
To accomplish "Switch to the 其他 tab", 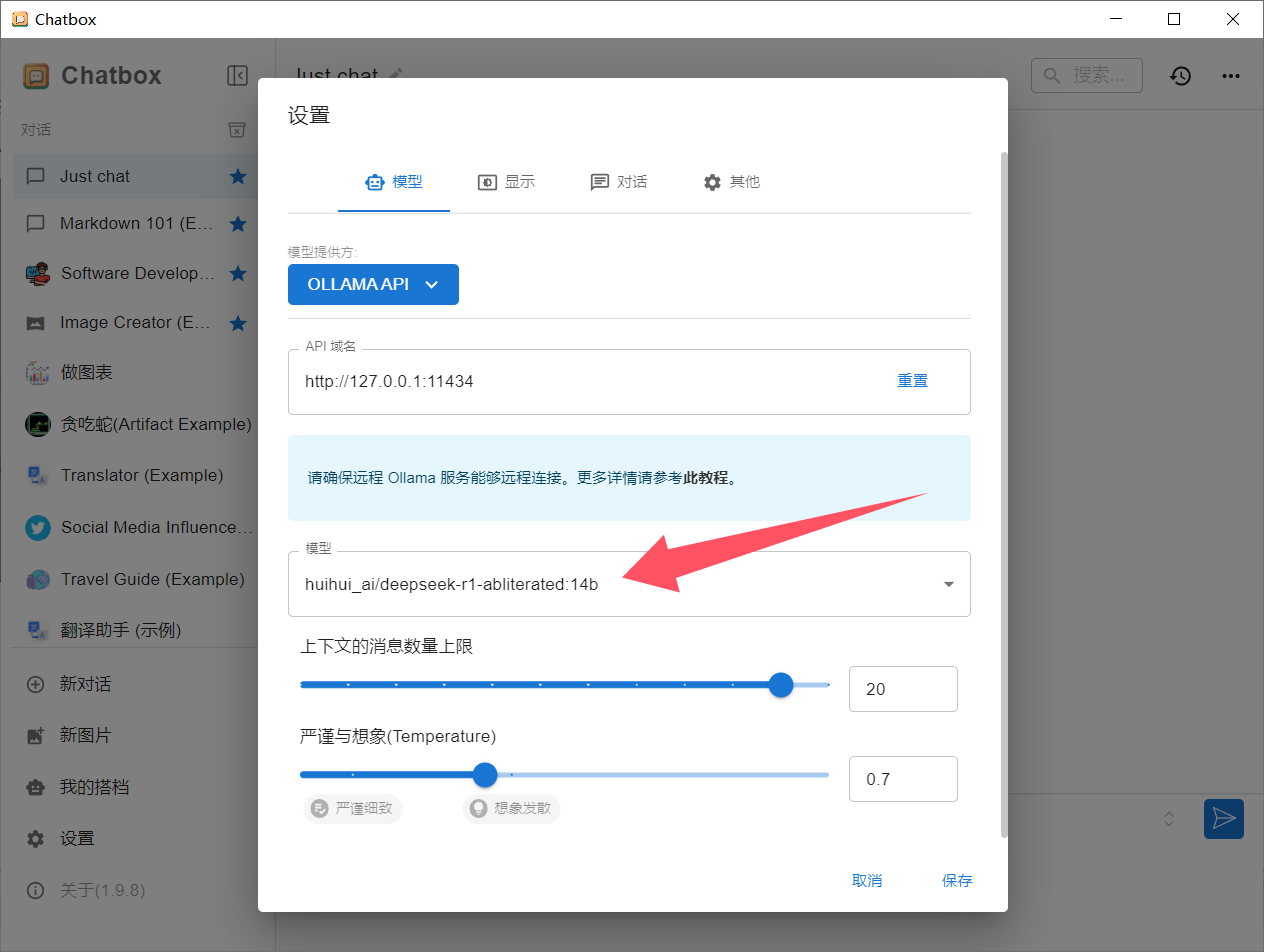I will pos(731,182).
